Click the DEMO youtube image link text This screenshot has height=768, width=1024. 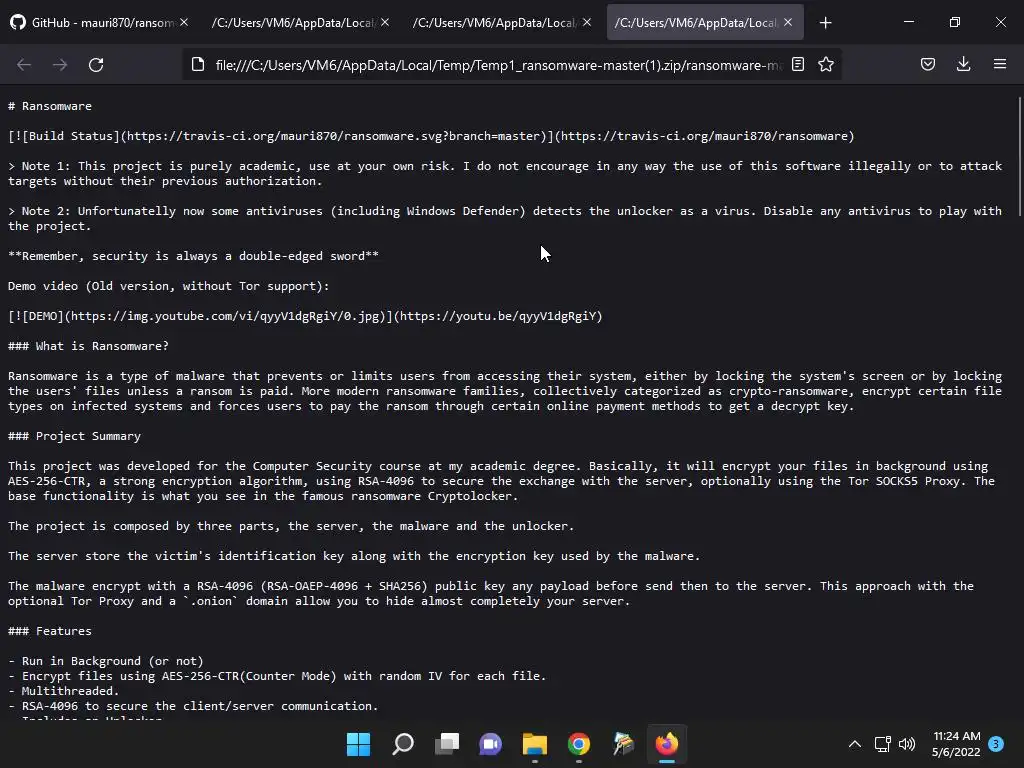click(x=305, y=316)
